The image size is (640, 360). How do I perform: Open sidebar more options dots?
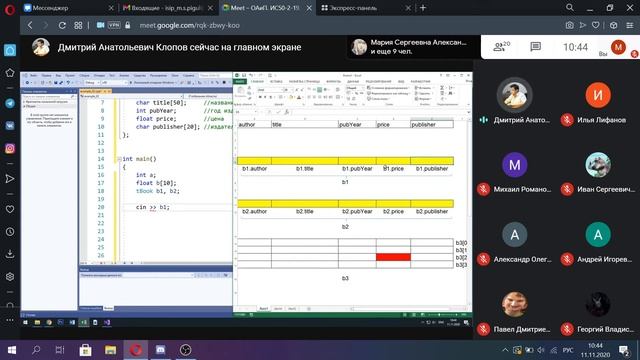(10, 320)
